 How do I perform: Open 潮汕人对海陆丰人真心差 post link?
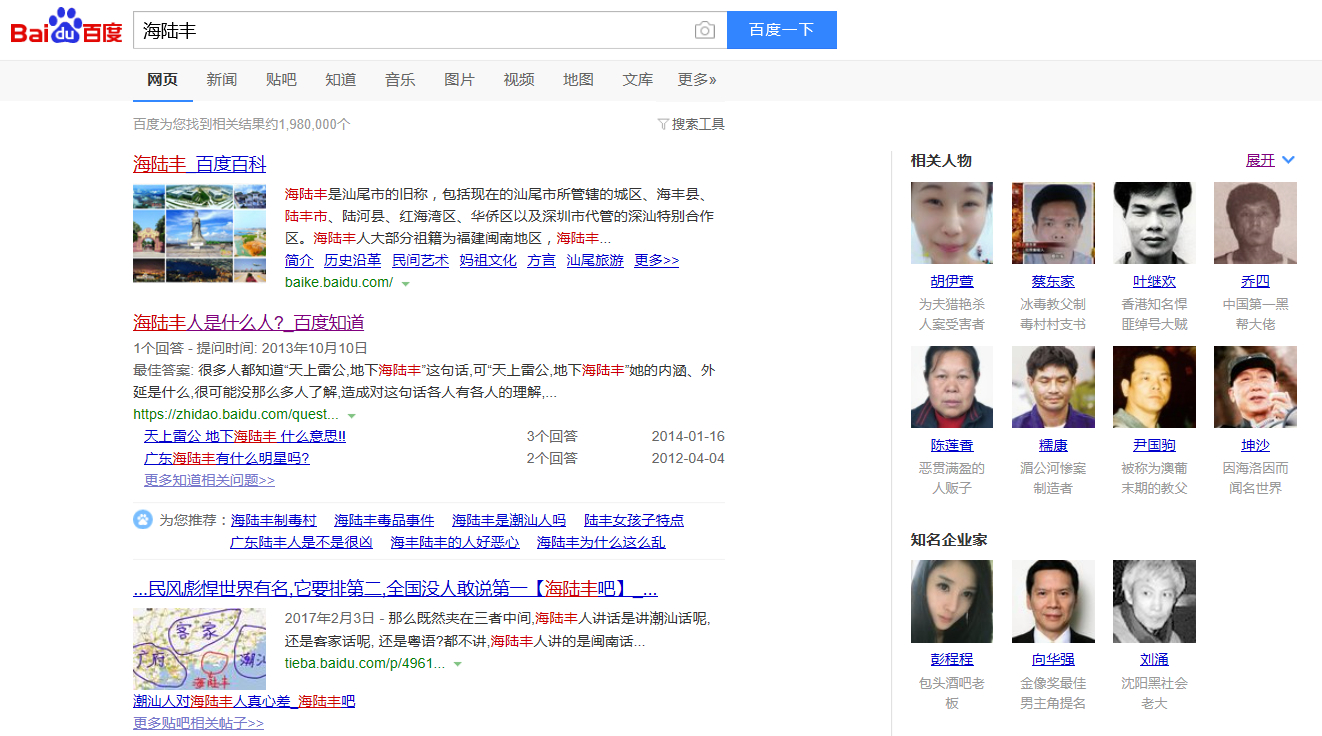(x=244, y=701)
